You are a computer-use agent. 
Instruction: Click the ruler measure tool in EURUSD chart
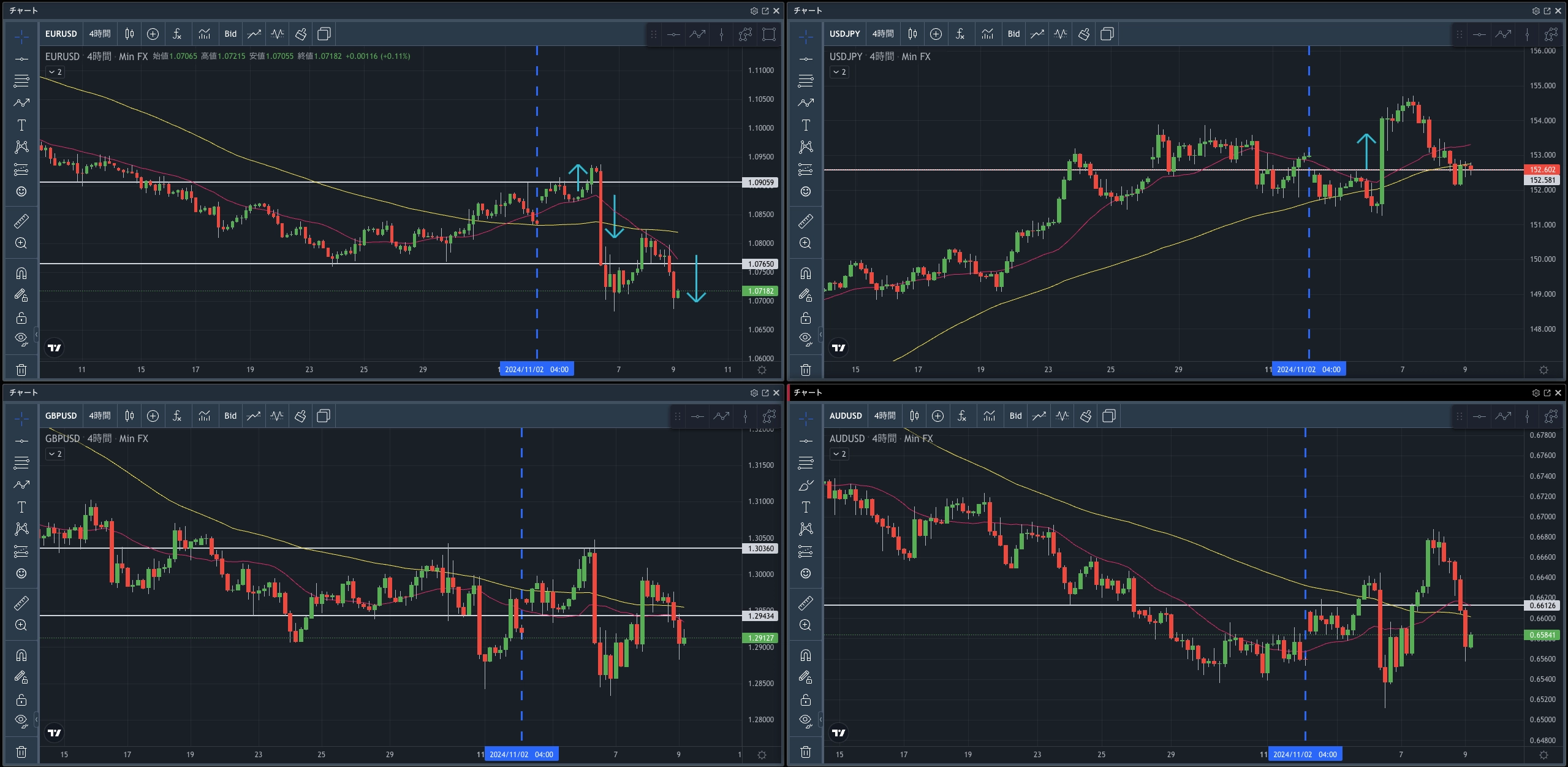point(21,221)
